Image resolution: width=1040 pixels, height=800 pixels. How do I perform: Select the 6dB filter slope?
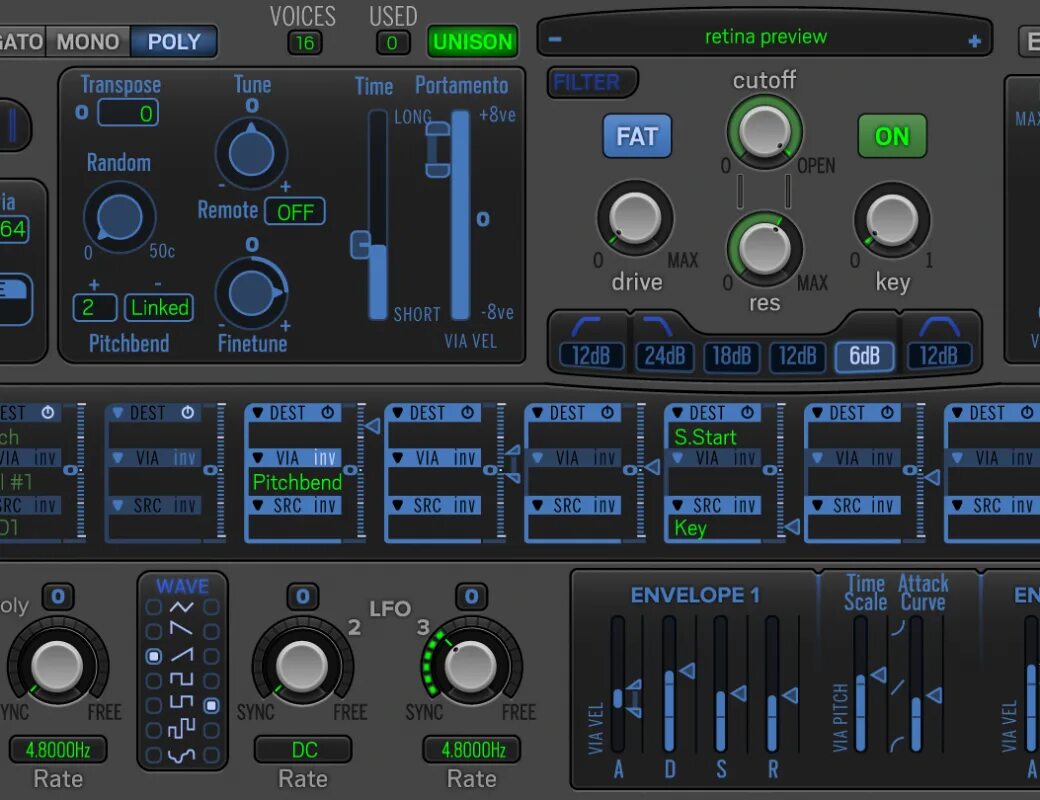pyautogui.click(x=864, y=356)
